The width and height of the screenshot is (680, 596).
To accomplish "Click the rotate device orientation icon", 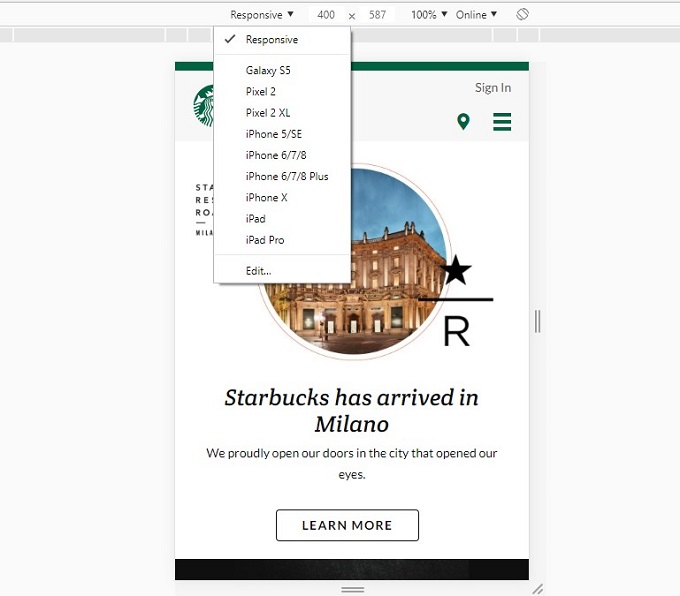I will (522, 14).
